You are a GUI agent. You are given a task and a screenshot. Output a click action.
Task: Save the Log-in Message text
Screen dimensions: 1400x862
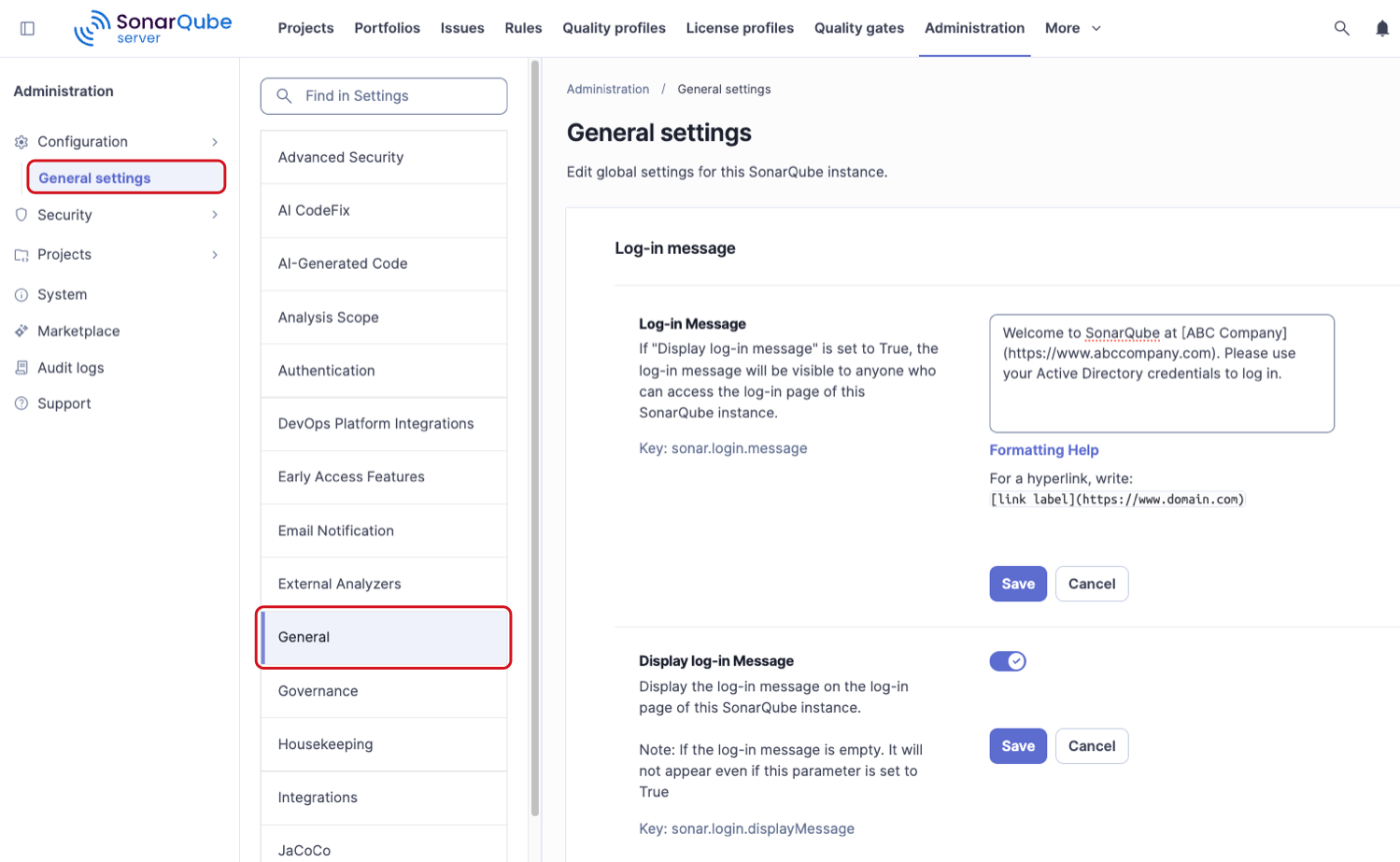1018,584
